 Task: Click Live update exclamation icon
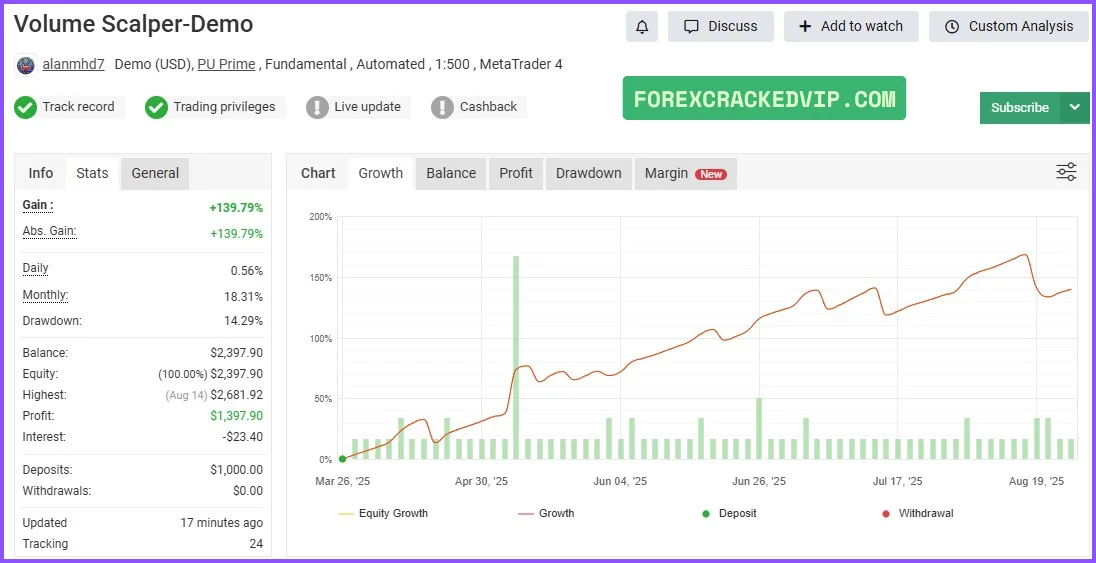(317, 108)
